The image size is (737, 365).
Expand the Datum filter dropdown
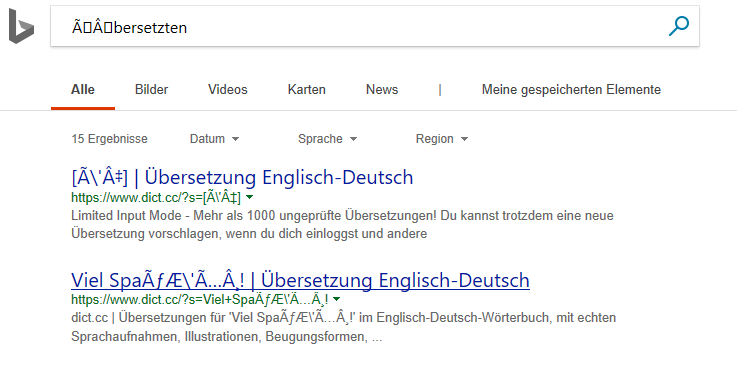coord(214,139)
